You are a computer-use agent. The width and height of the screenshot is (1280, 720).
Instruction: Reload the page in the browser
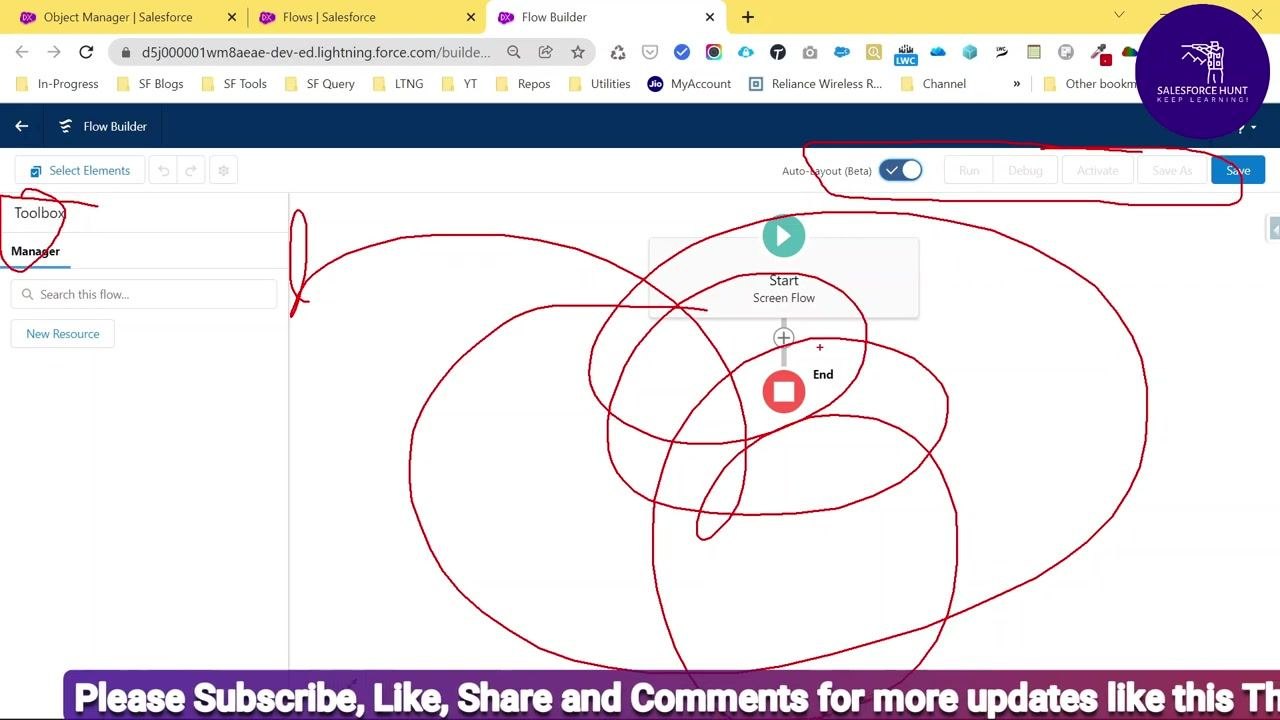point(86,52)
